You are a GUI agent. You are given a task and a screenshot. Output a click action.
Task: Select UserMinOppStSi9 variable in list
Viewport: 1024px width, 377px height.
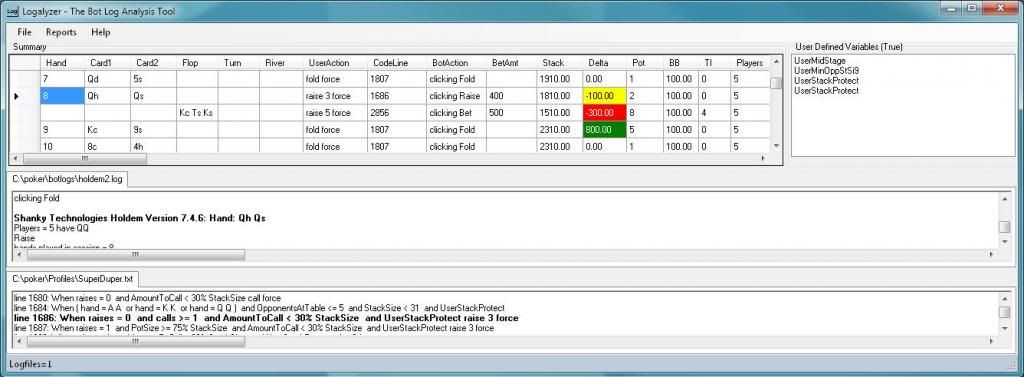tap(824, 71)
